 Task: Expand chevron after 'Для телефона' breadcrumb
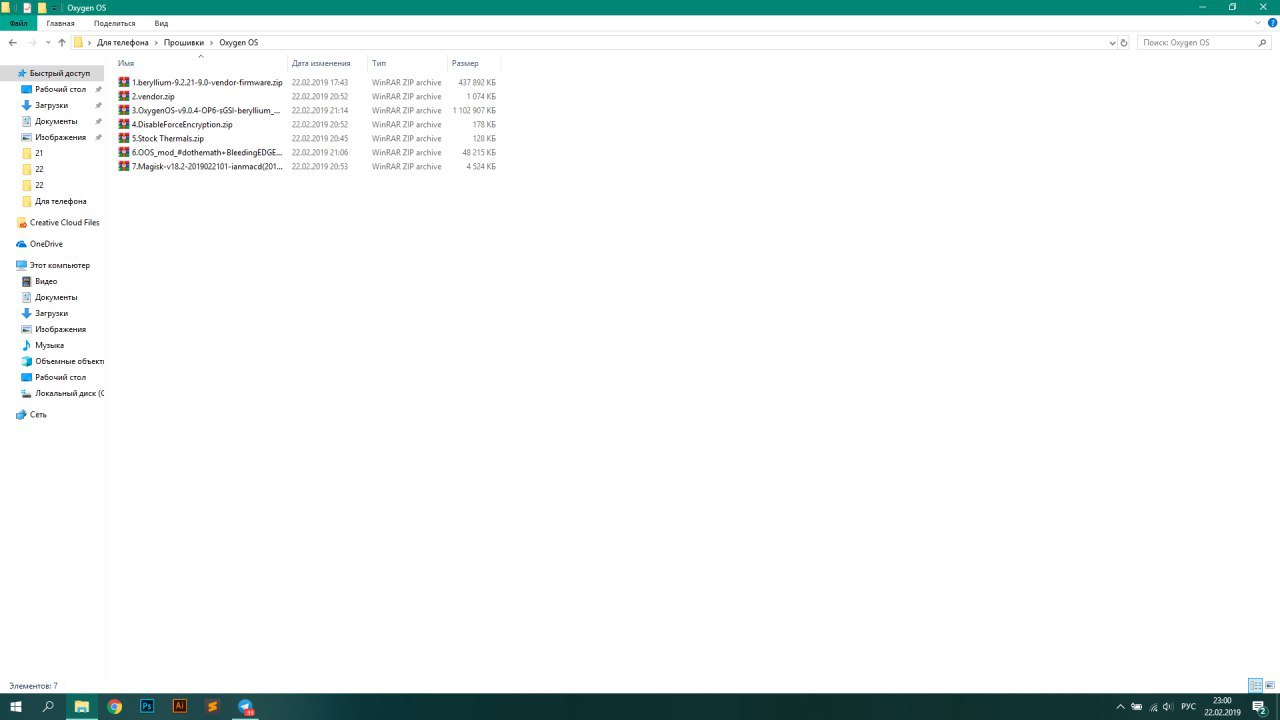[x=156, y=43]
